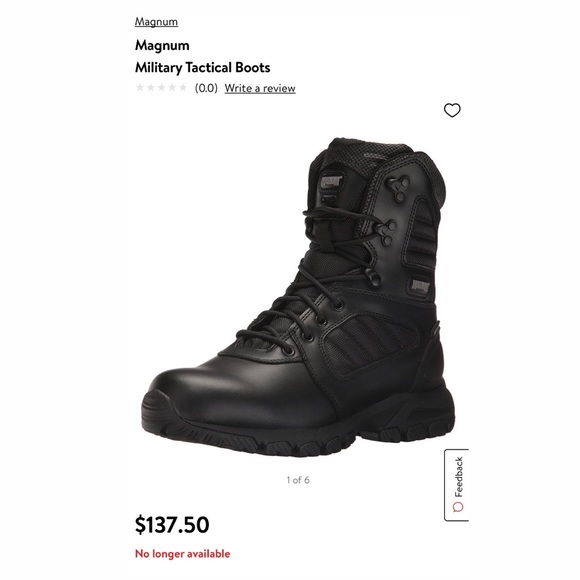Click the bold Magnum product heading

tap(162, 45)
